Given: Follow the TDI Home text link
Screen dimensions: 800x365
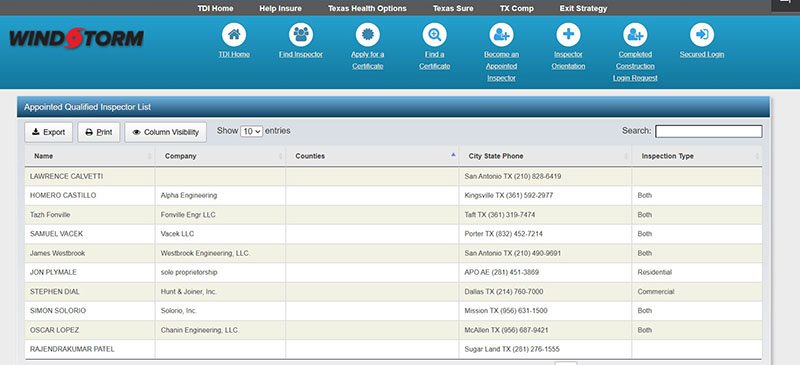Looking at the screenshot, I should pyautogui.click(x=234, y=54).
